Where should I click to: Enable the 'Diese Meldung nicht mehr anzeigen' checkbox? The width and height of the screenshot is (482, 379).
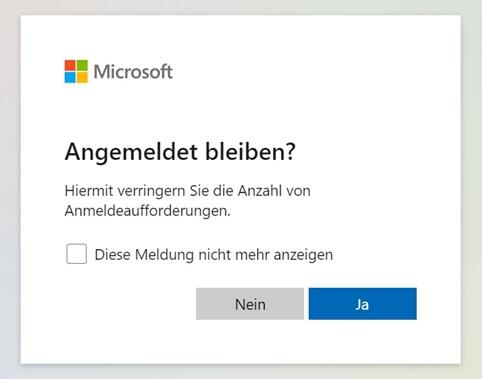point(76,254)
